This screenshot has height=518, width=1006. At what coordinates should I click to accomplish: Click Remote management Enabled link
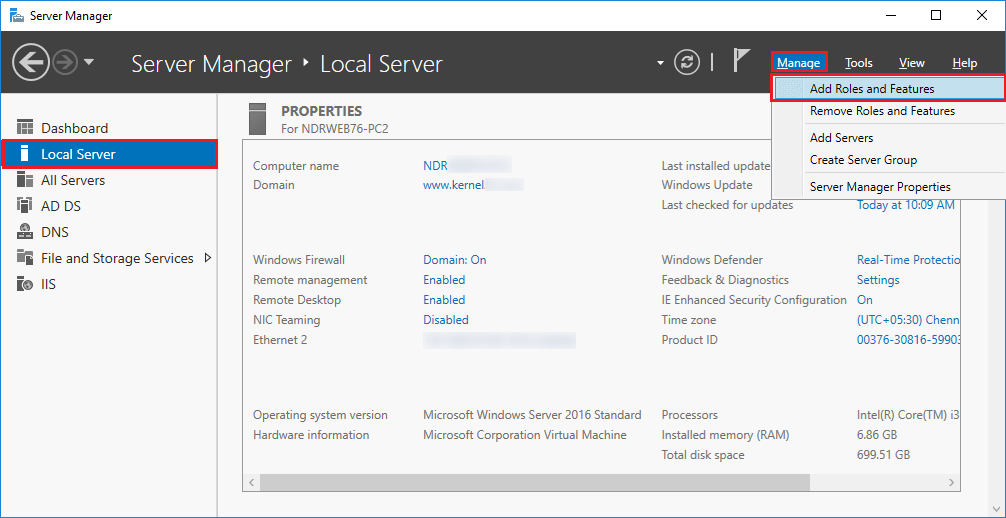pos(444,280)
